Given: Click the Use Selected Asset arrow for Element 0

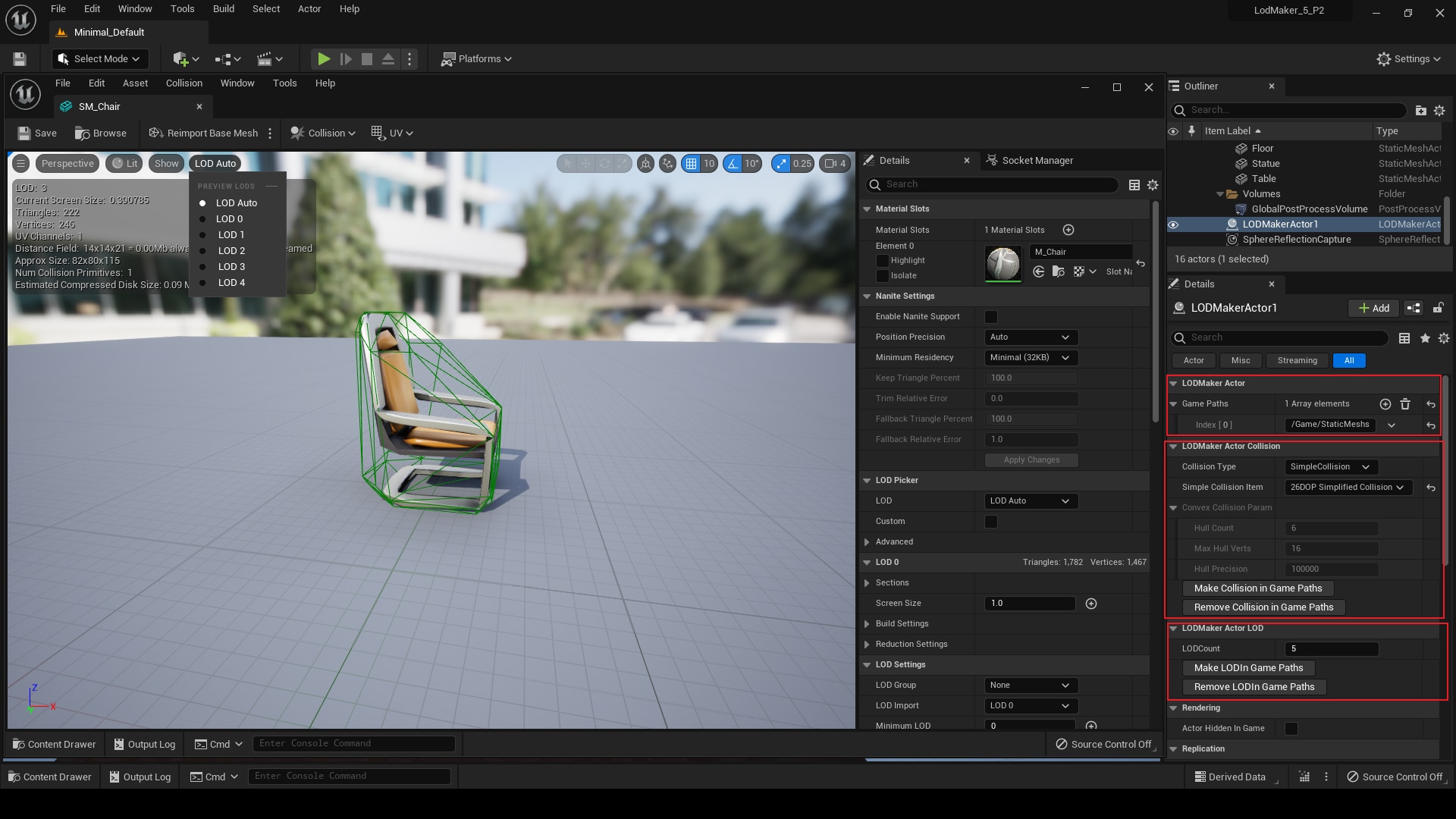Looking at the screenshot, I should click(1038, 271).
